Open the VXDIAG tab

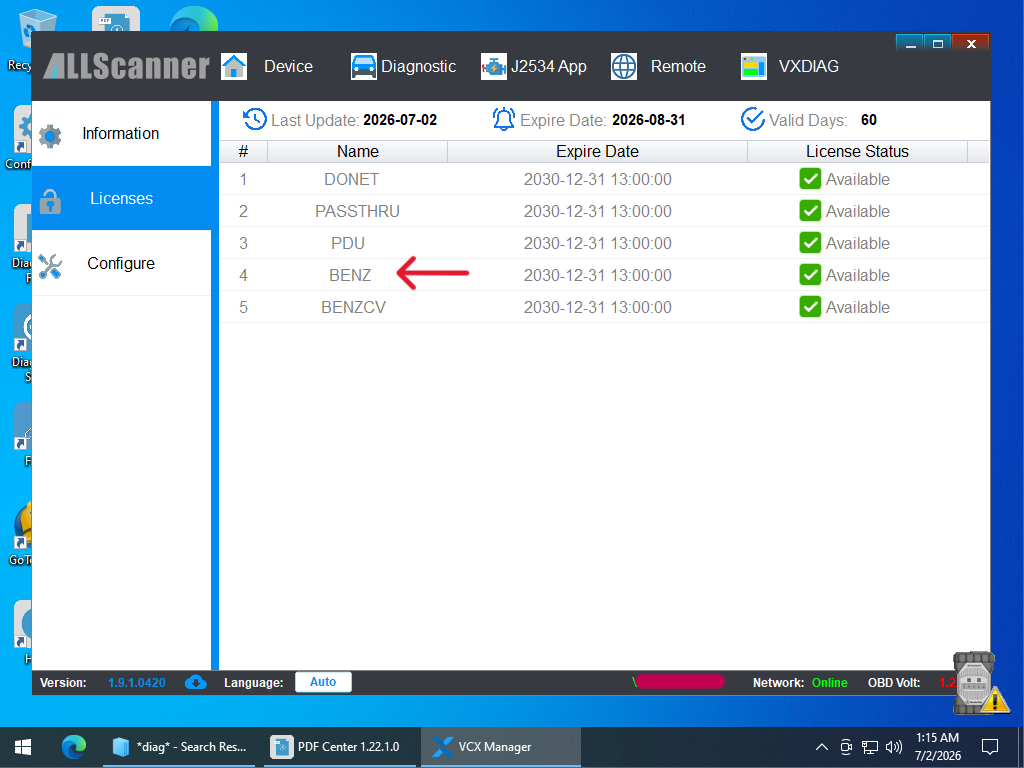tap(808, 67)
